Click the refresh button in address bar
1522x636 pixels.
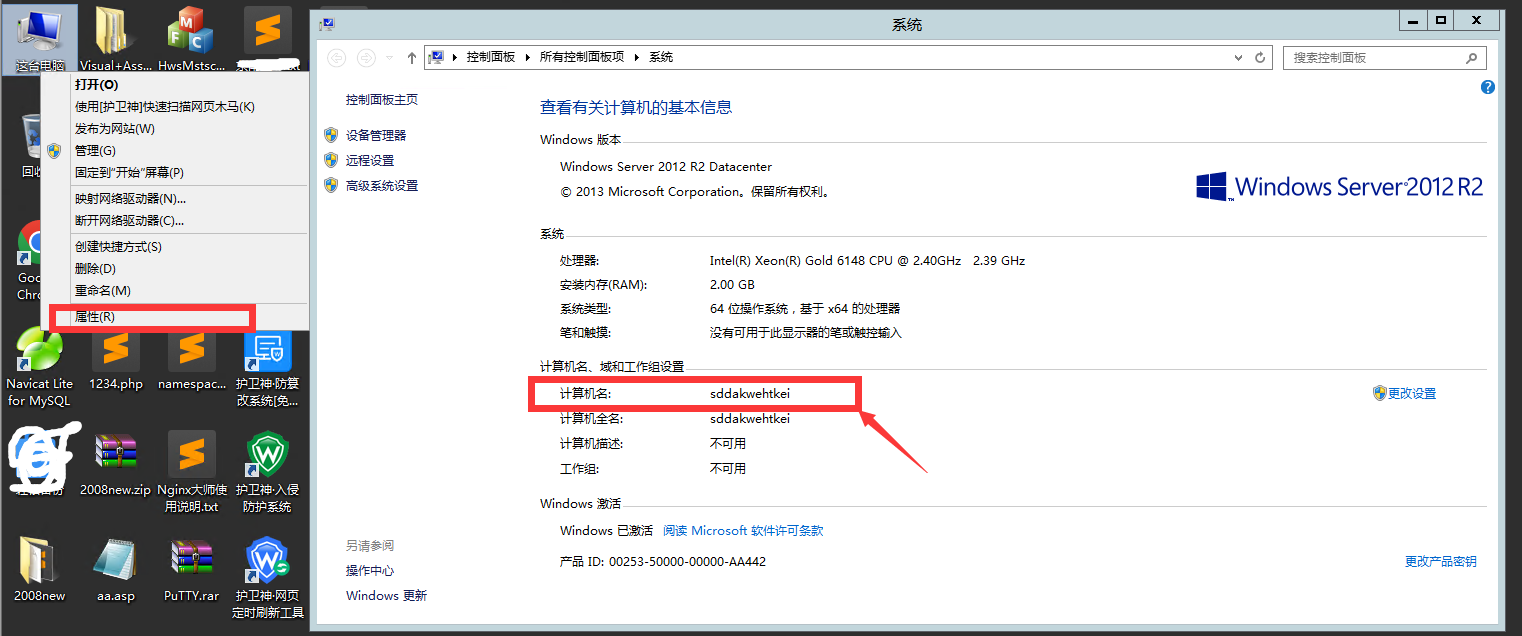tap(1260, 57)
